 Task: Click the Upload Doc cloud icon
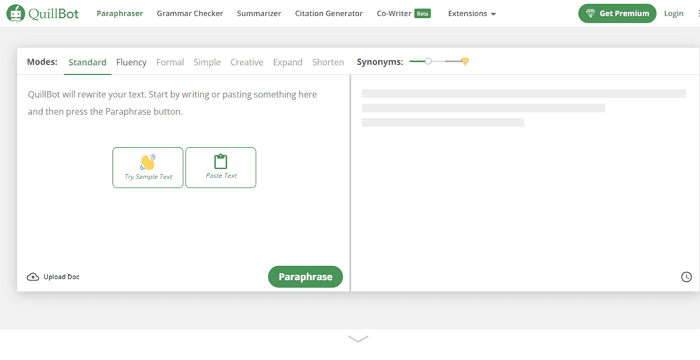(x=33, y=277)
